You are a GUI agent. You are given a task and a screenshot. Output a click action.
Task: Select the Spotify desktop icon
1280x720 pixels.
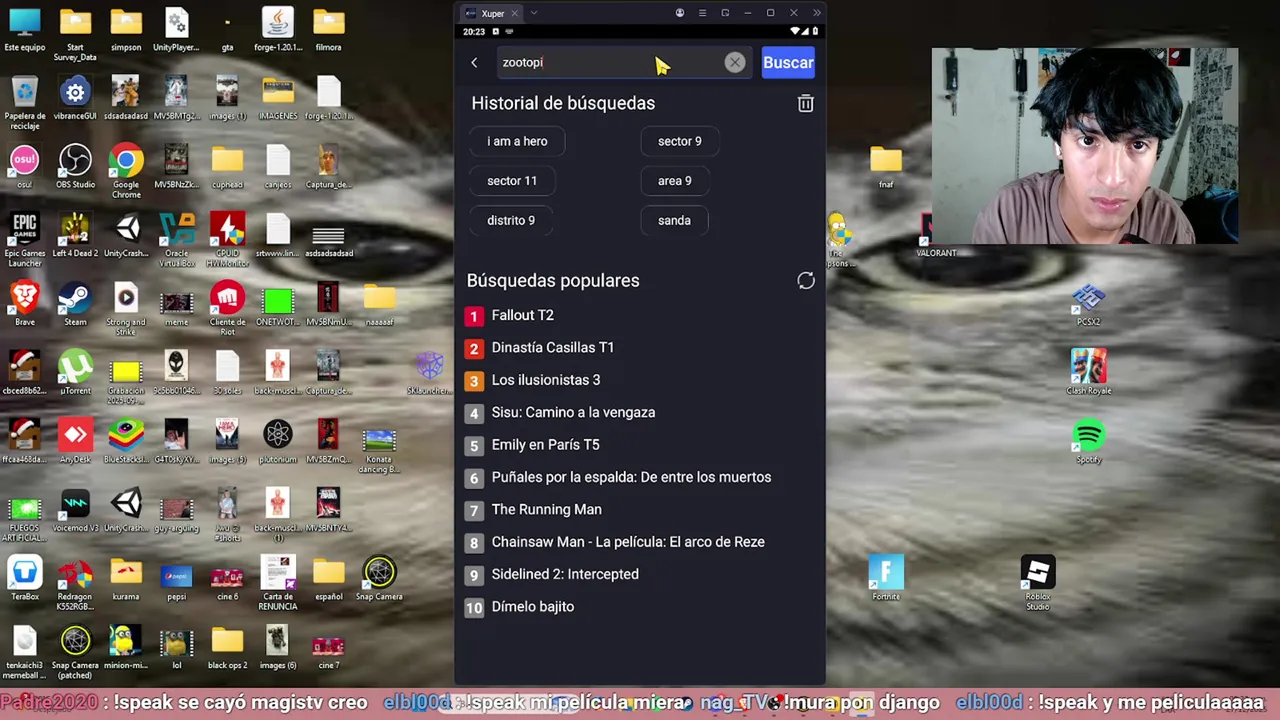click(x=1089, y=441)
